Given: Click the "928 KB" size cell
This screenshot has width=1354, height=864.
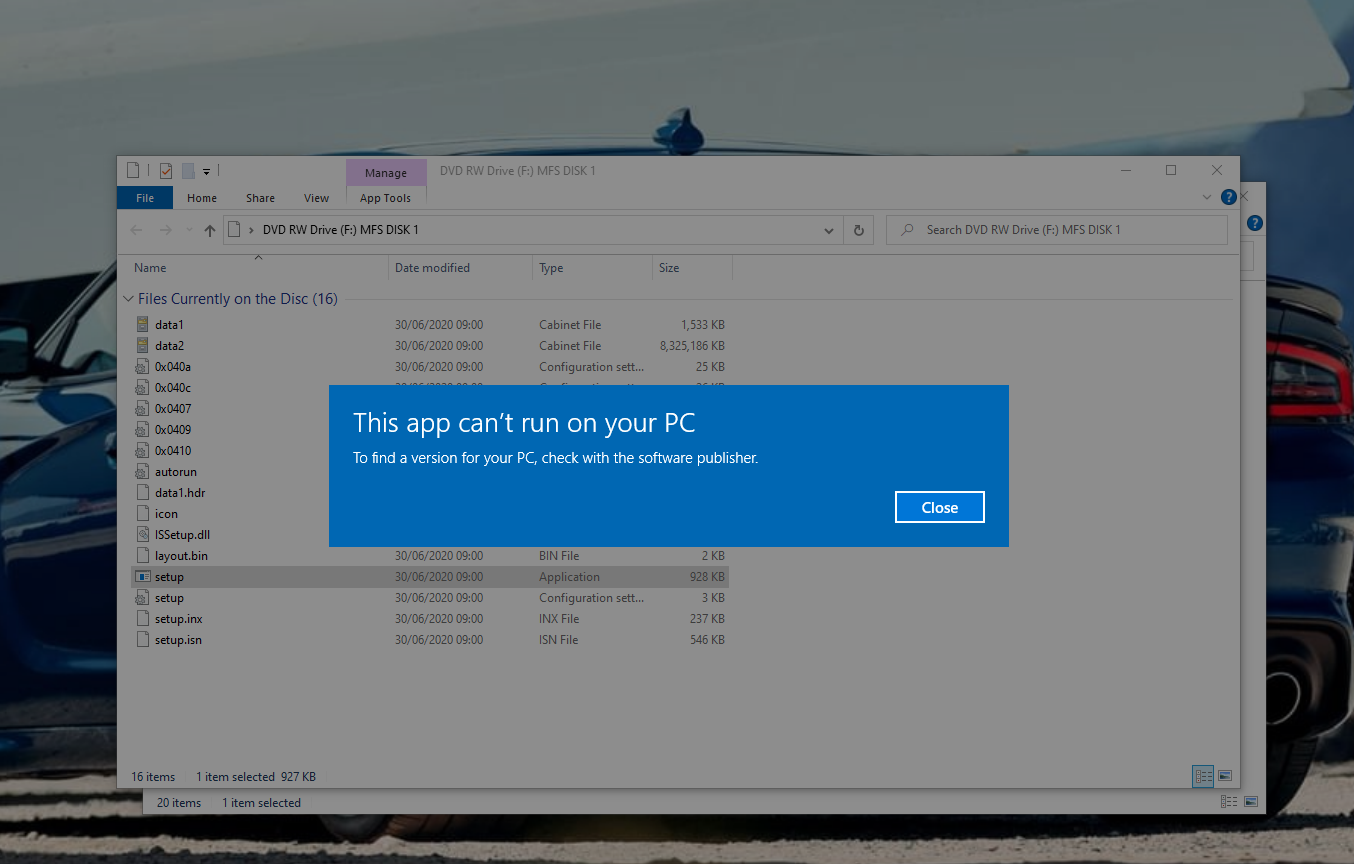Looking at the screenshot, I should coord(707,577).
